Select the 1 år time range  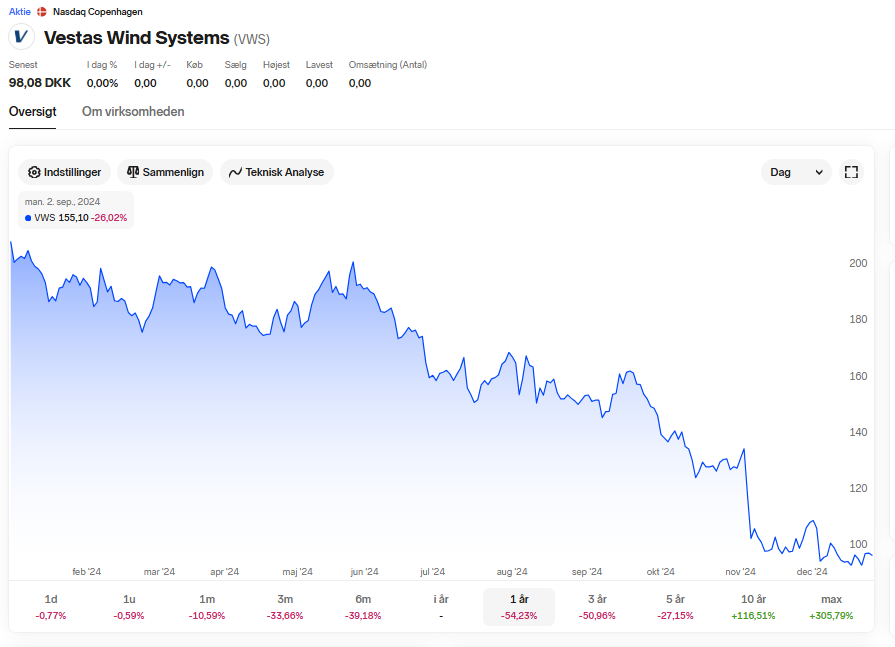tap(519, 606)
